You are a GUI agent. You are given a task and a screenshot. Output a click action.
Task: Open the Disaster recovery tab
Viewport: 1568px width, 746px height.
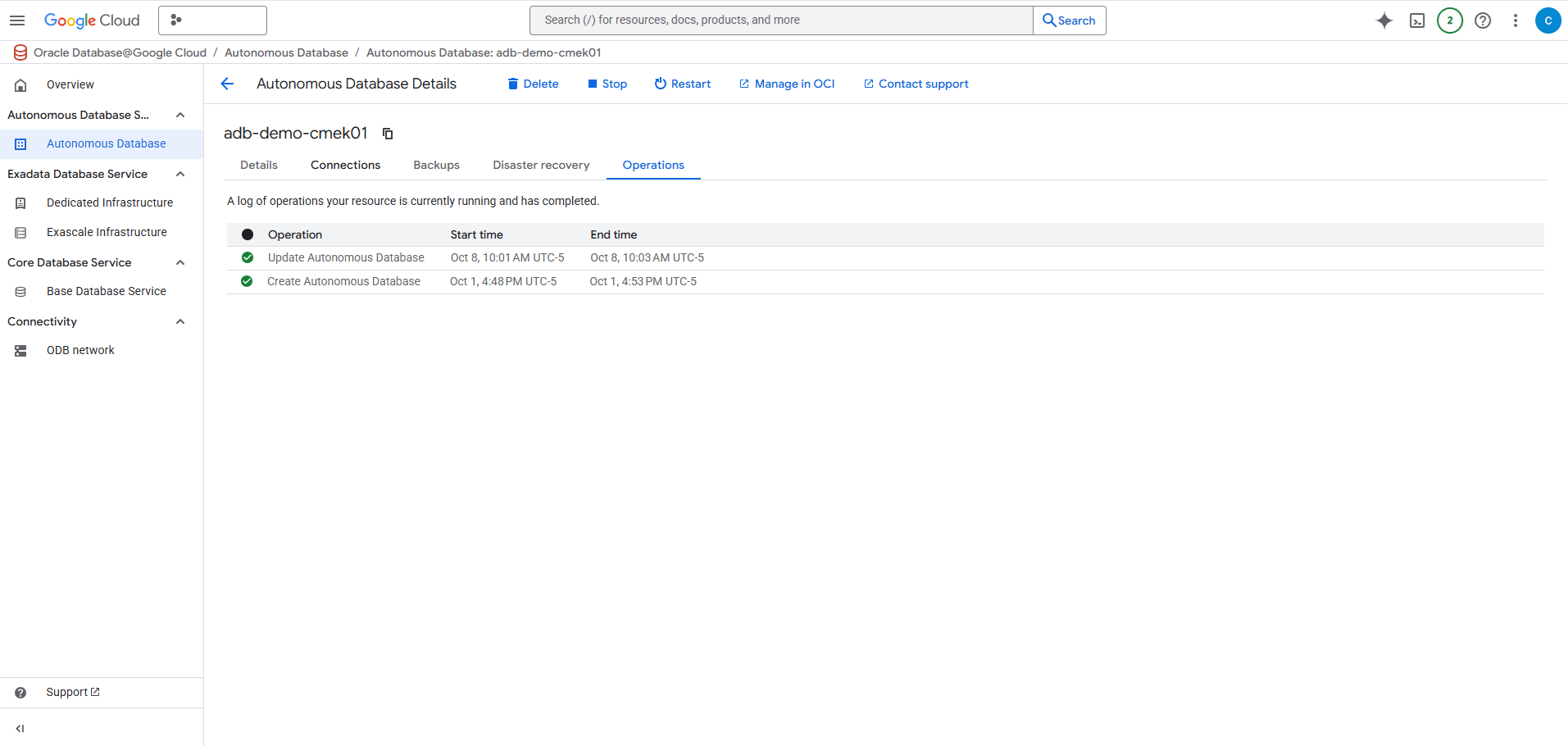[x=540, y=165]
